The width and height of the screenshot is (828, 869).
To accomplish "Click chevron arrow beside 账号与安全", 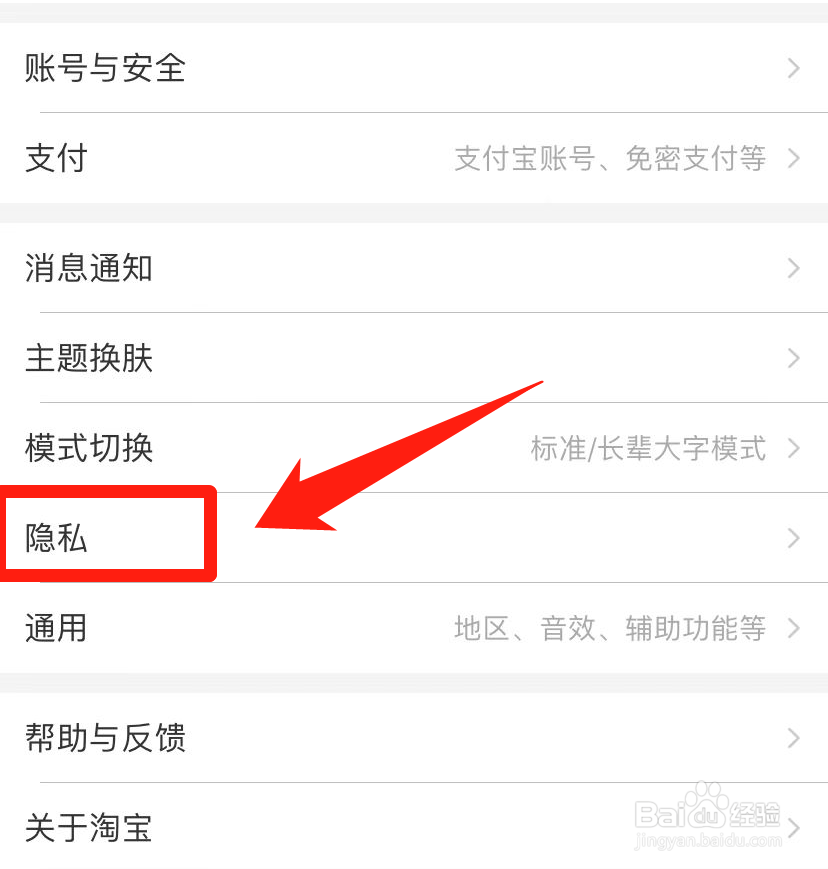I will [794, 68].
